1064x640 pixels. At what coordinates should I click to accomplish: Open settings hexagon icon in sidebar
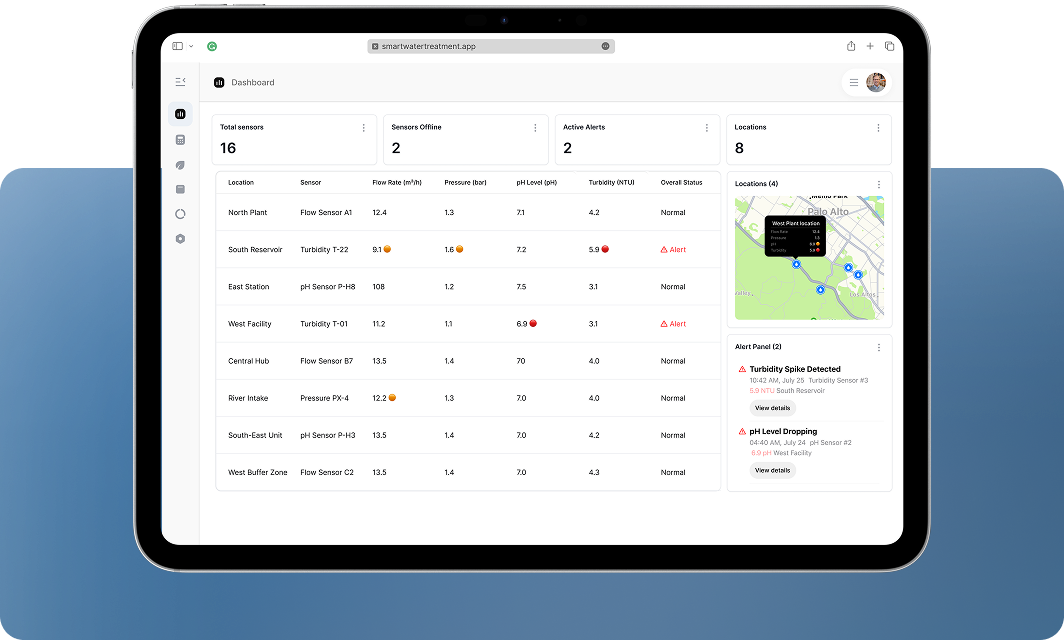coord(180,239)
